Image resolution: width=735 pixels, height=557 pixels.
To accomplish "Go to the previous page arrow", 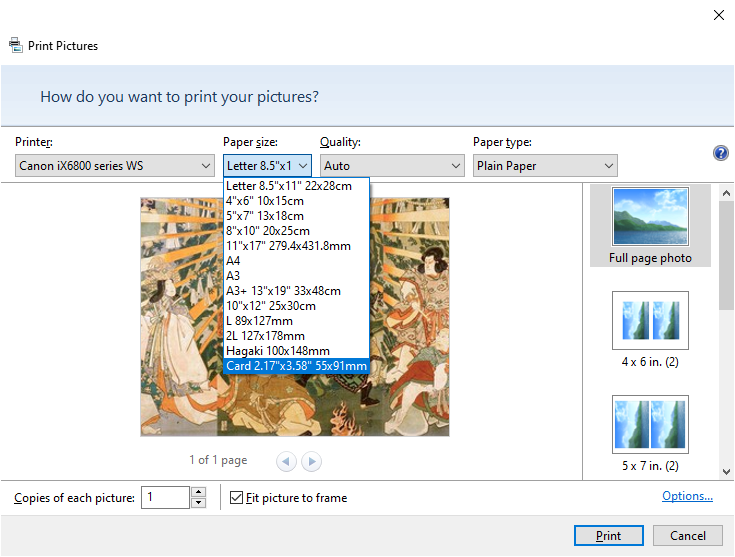I will tap(287, 461).
